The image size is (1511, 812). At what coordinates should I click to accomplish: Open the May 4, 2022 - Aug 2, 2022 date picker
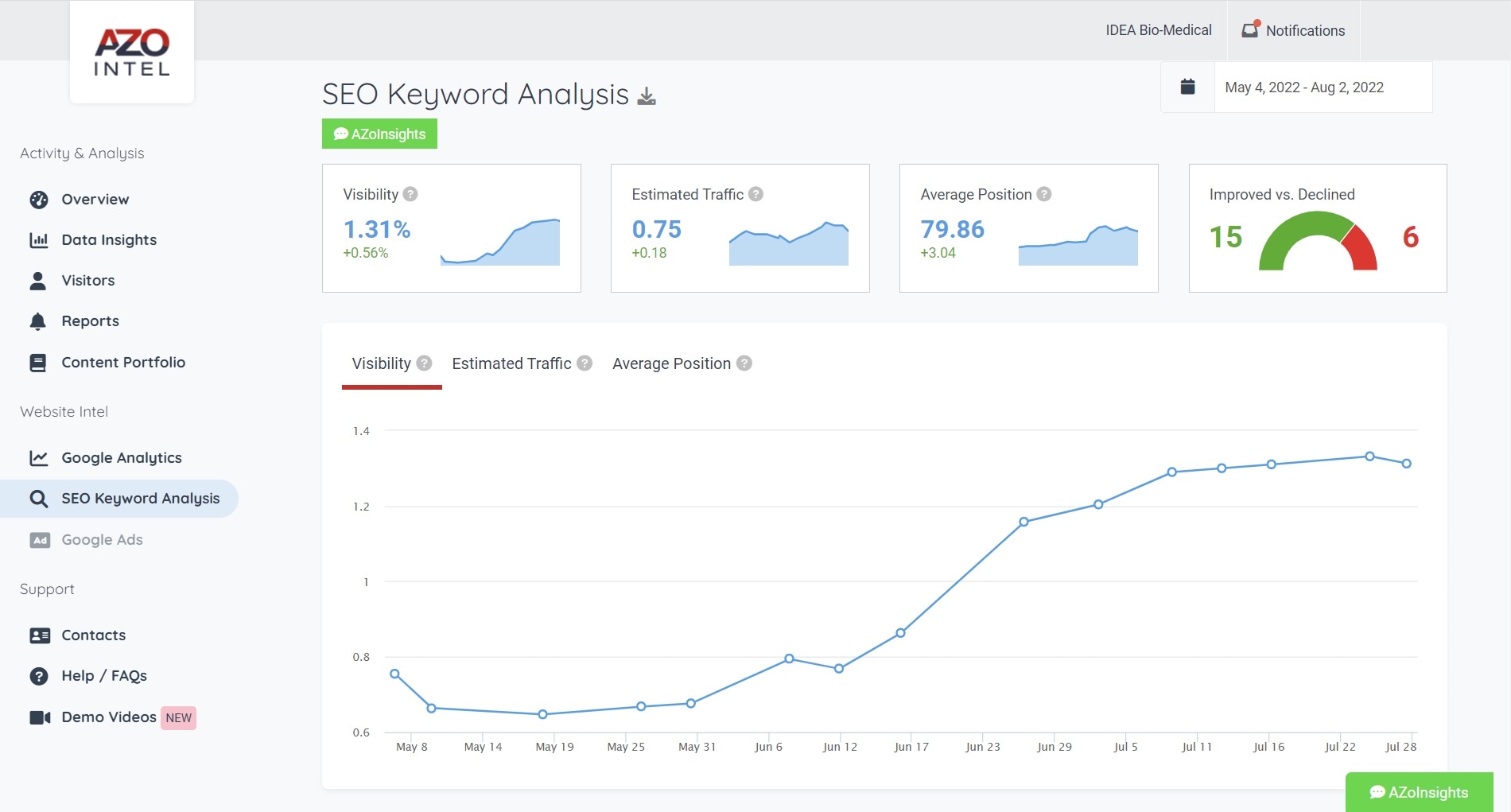[1304, 87]
